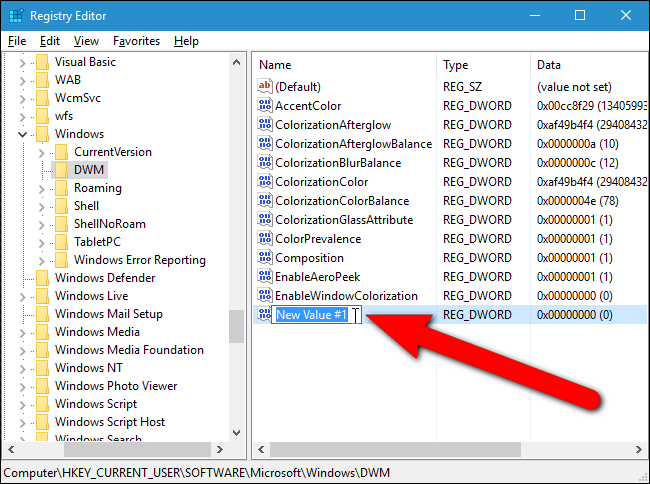The image size is (650, 484).
Task: Open the File menu
Action: (17, 41)
